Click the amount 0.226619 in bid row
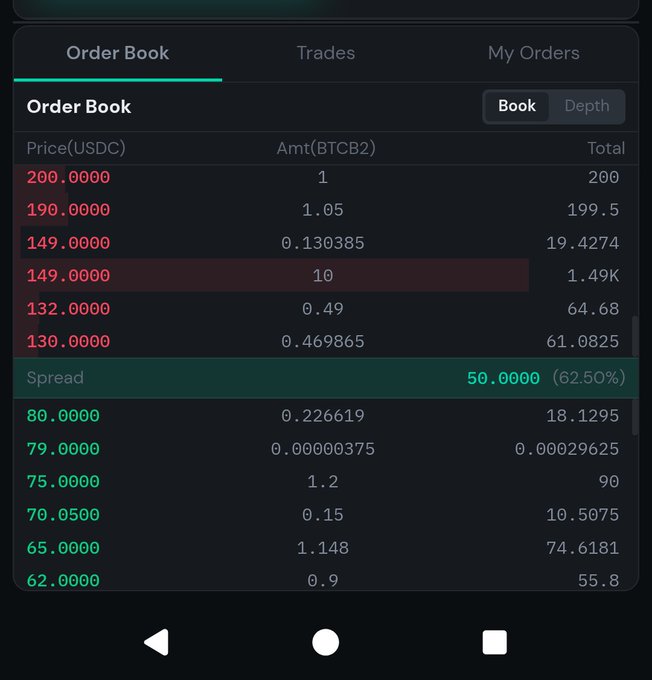The height and width of the screenshot is (680, 652). click(x=323, y=416)
